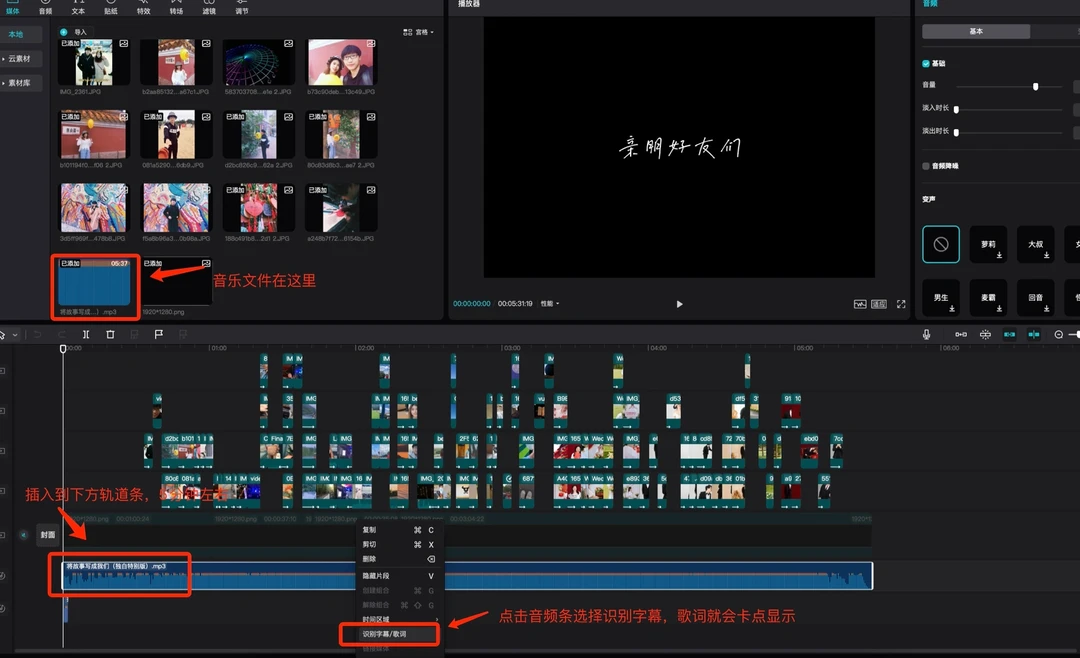
Task: Choose the 男生 voice effect
Action: point(941,298)
